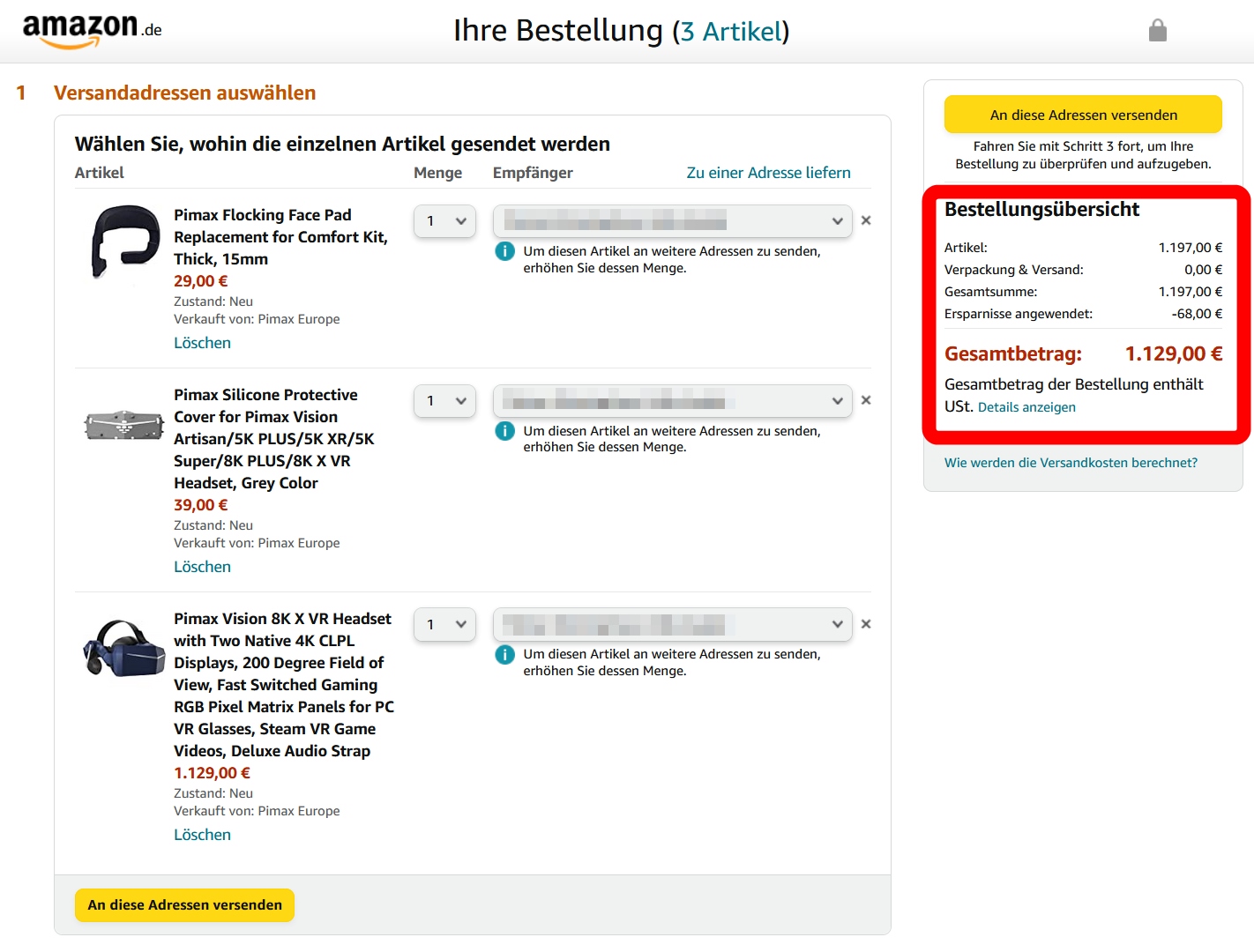Viewport: 1254px width, 952px height.
Task: Remove the Face Pad row with X
Action: click(x=866, y=220)
